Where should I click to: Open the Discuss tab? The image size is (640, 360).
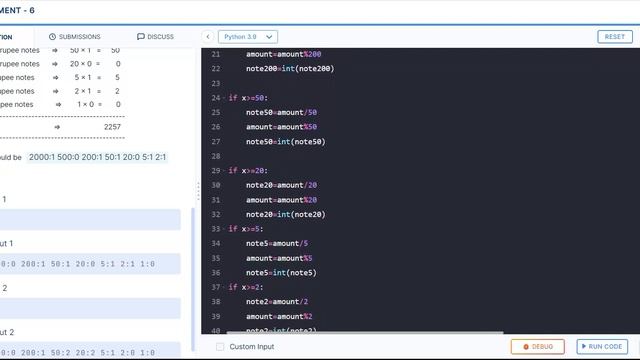click(x=155, y=37)
